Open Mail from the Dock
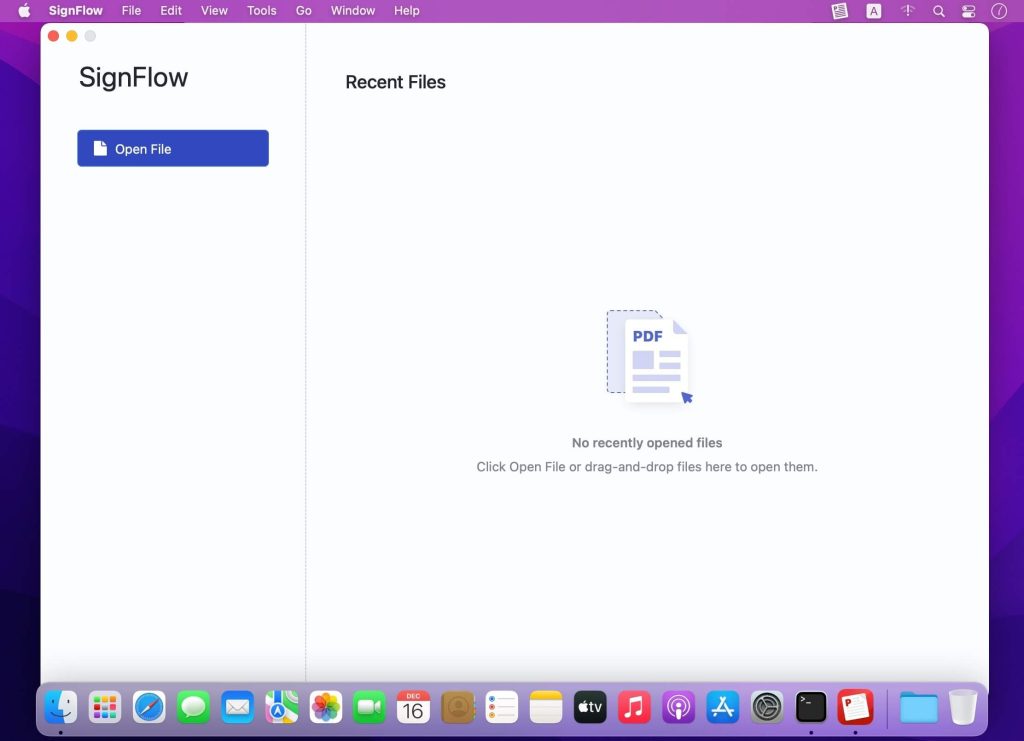This screenshot has height=741, width=1024. pyautogui.click(x=237, y=707)
